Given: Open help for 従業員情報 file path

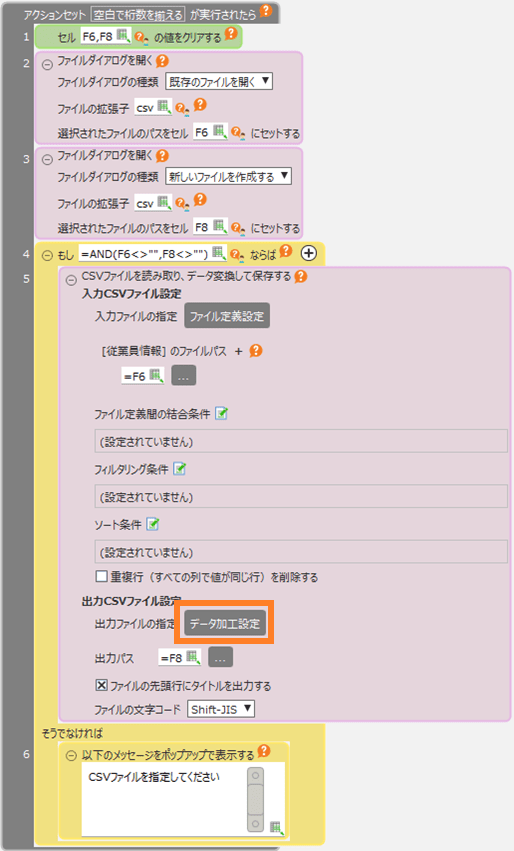Looking at the screenshot, I should coord(256,351).
